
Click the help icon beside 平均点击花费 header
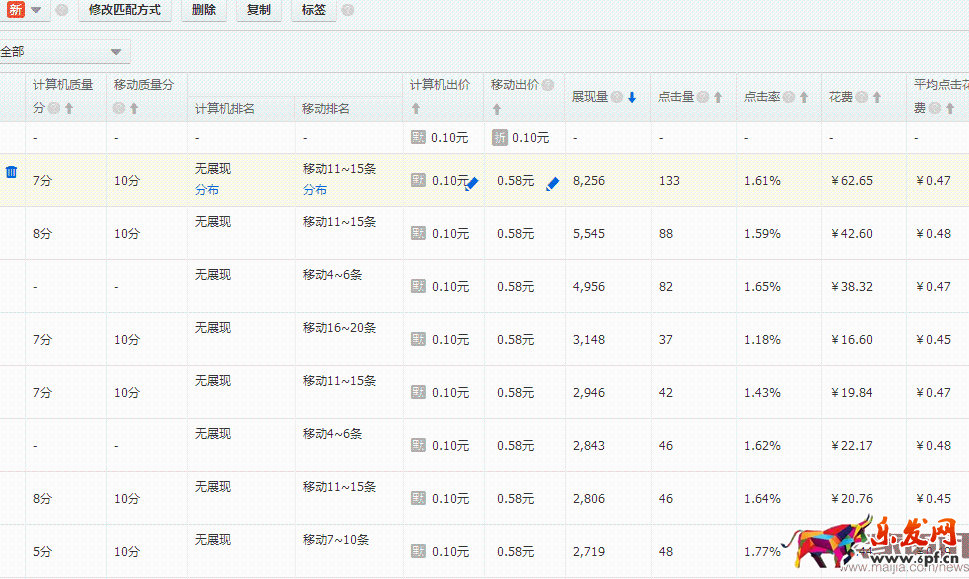point(933,106)
